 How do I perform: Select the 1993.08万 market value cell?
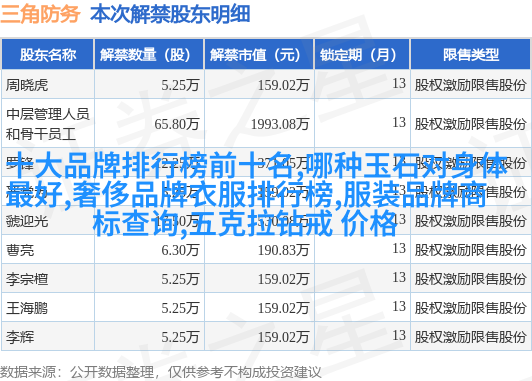tap(280, 124)
